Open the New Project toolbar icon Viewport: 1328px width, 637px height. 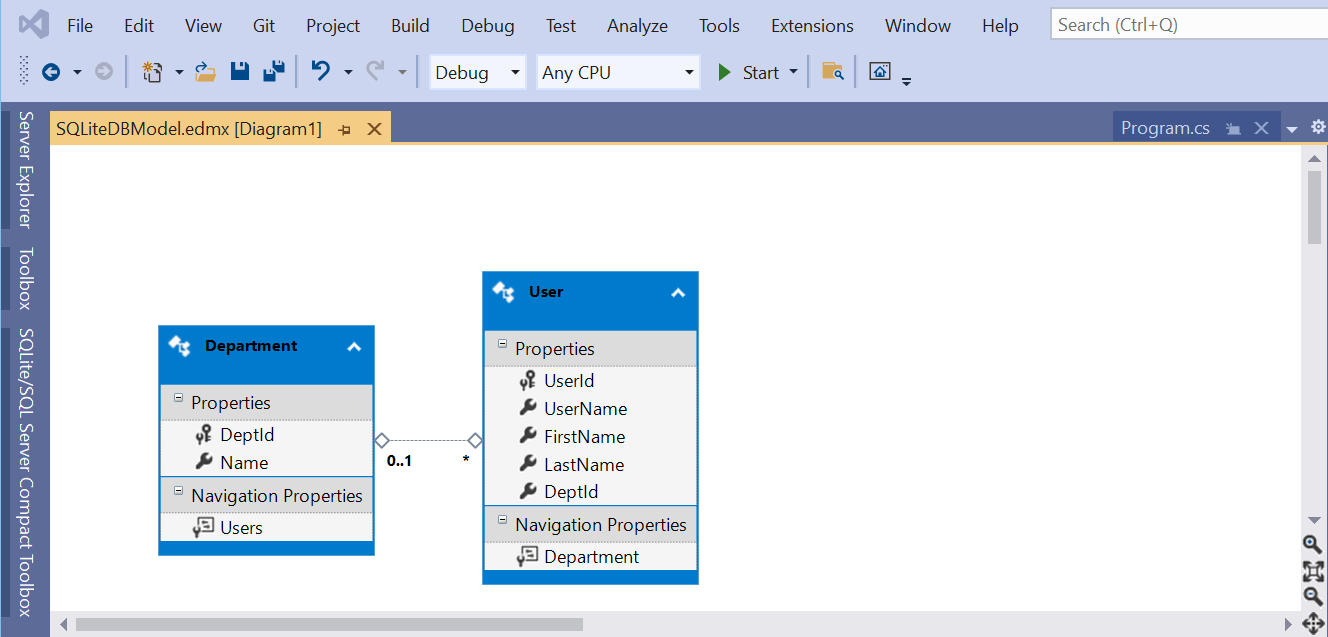click(152, 71)
